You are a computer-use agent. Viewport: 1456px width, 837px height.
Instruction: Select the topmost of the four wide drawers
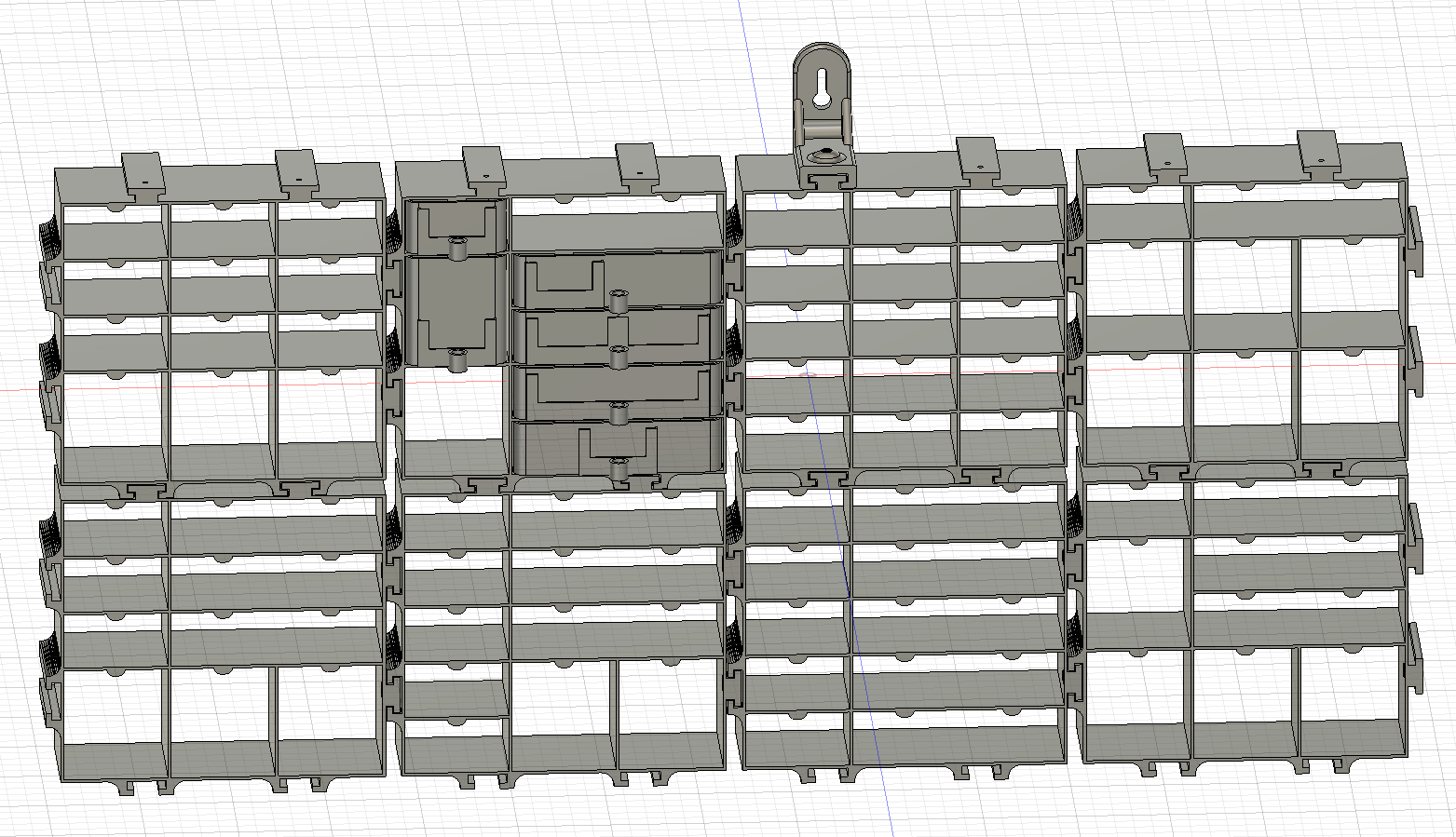[617, 279]
